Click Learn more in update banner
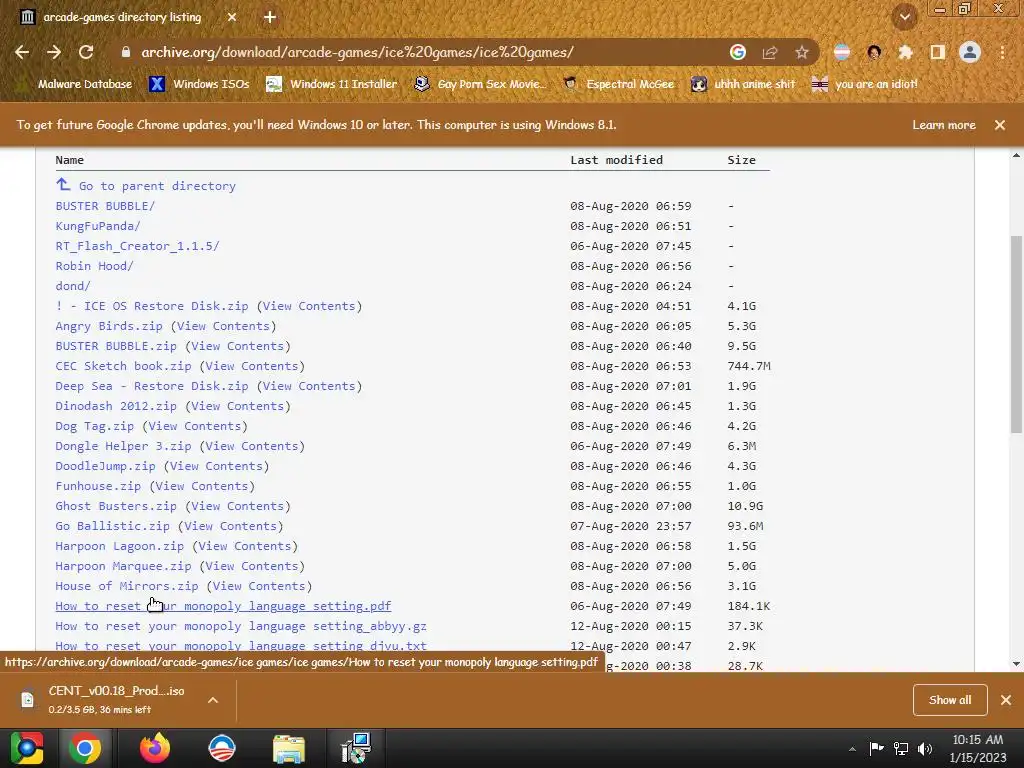 [x=944, y=125]
